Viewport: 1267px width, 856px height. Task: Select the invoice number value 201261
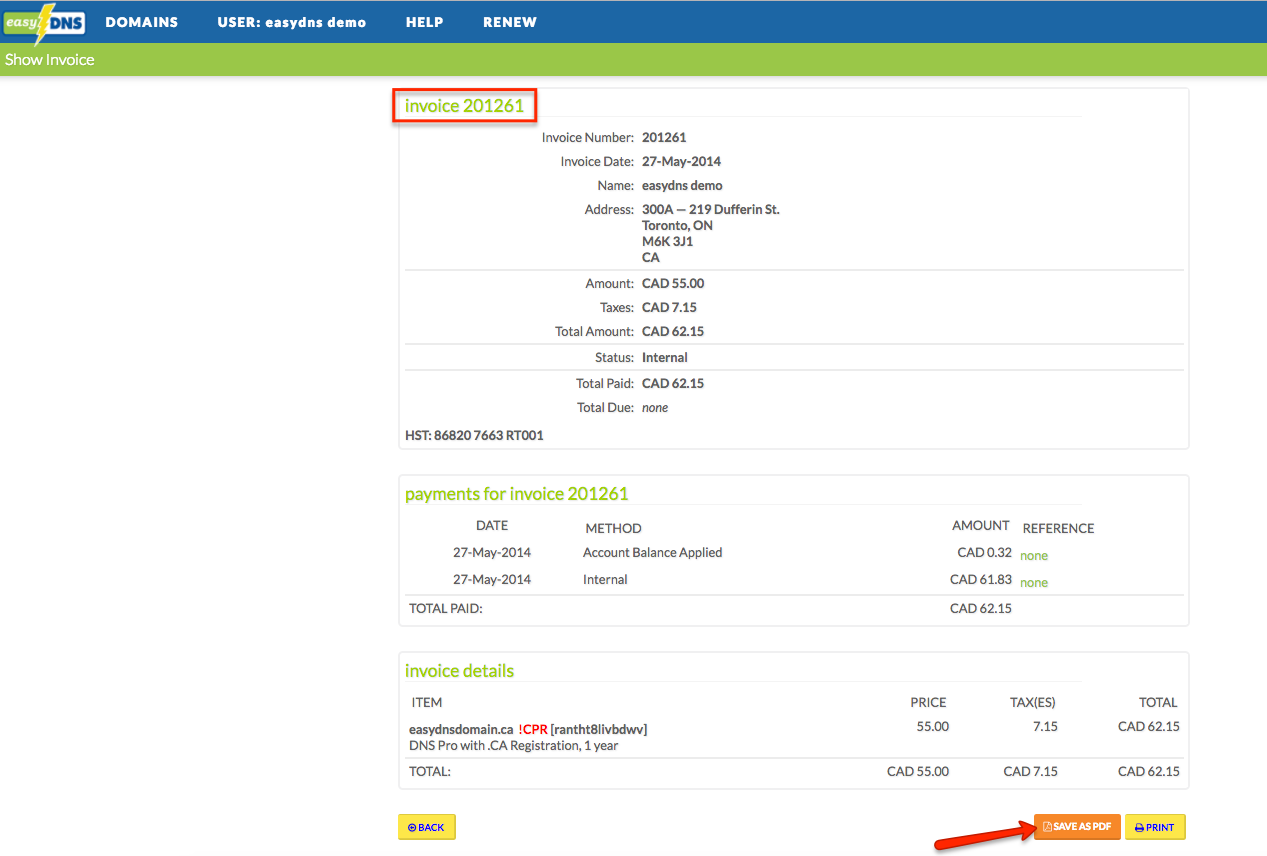point(664,137)
